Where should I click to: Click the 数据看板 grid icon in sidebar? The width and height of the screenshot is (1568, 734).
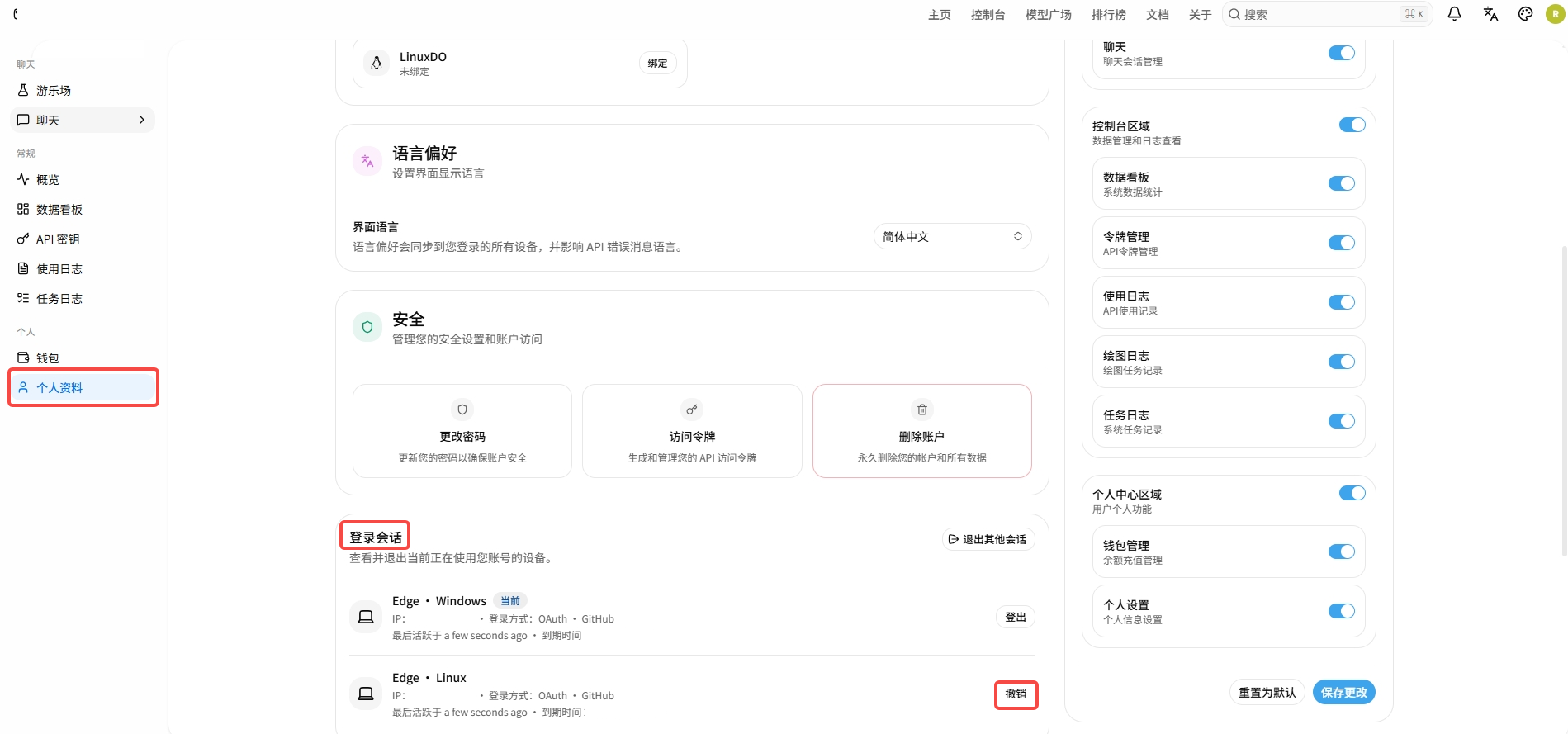click(x=23, y=209)
